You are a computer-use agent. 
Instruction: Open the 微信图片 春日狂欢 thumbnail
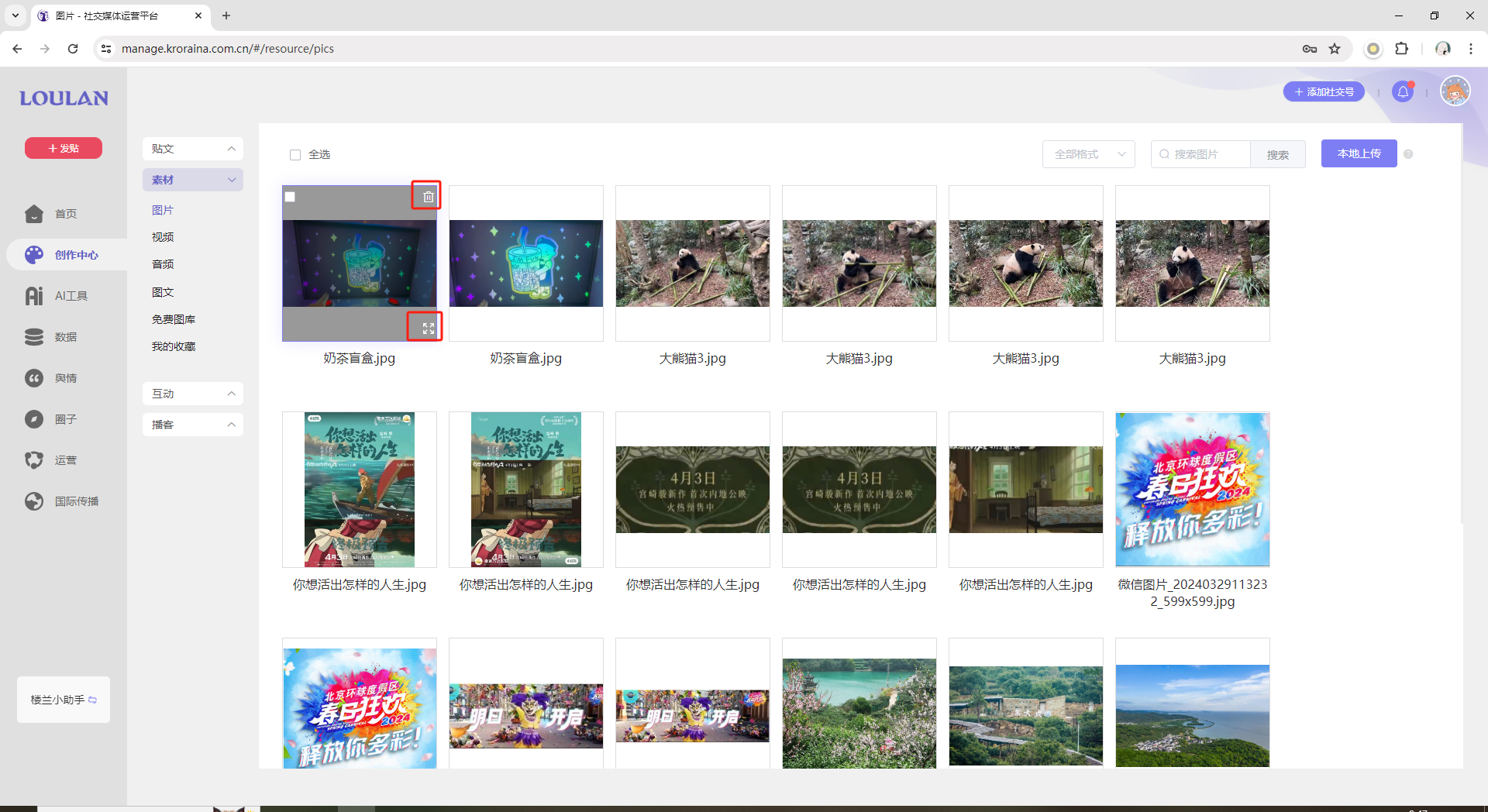coord(1193,490)
